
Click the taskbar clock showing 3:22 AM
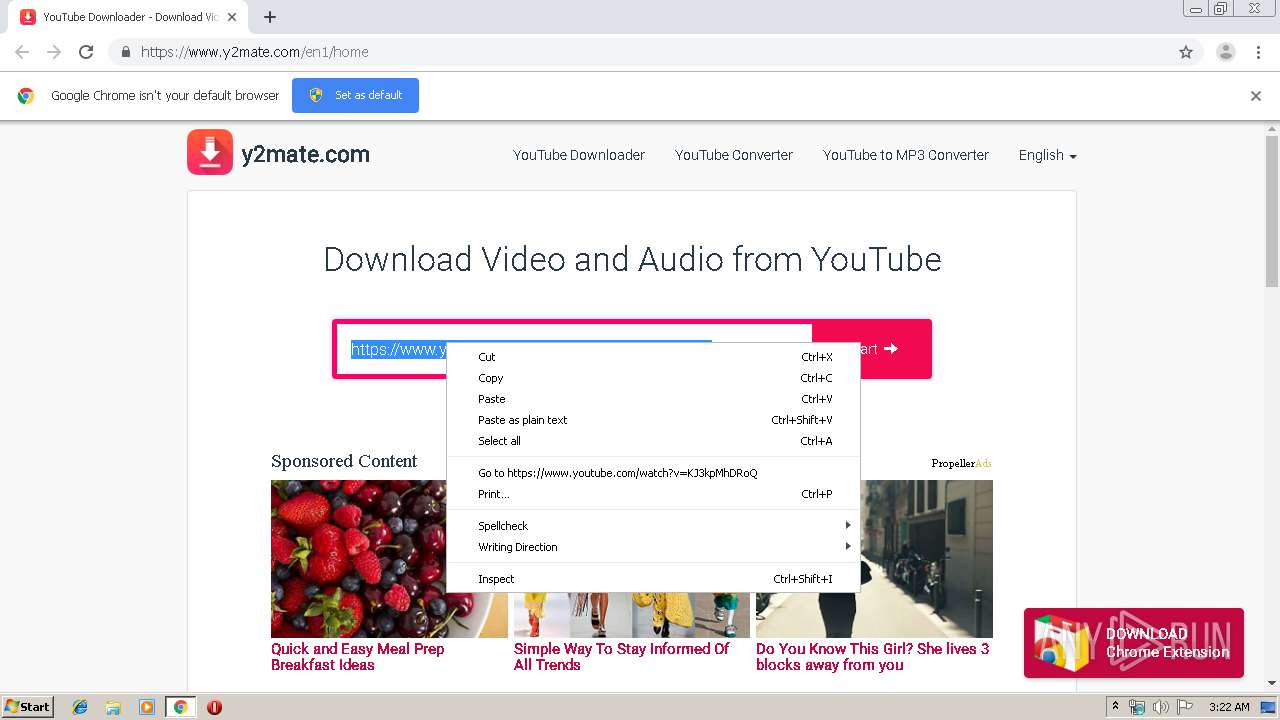[1229, 707]
